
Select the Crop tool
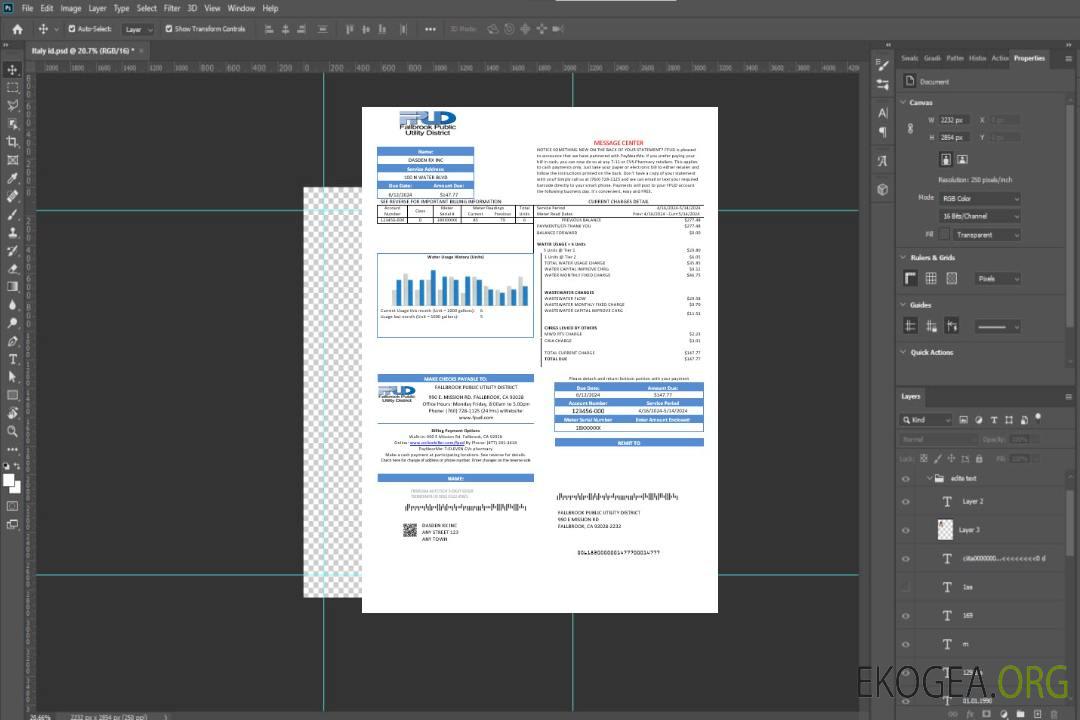[x=12, y=142]
